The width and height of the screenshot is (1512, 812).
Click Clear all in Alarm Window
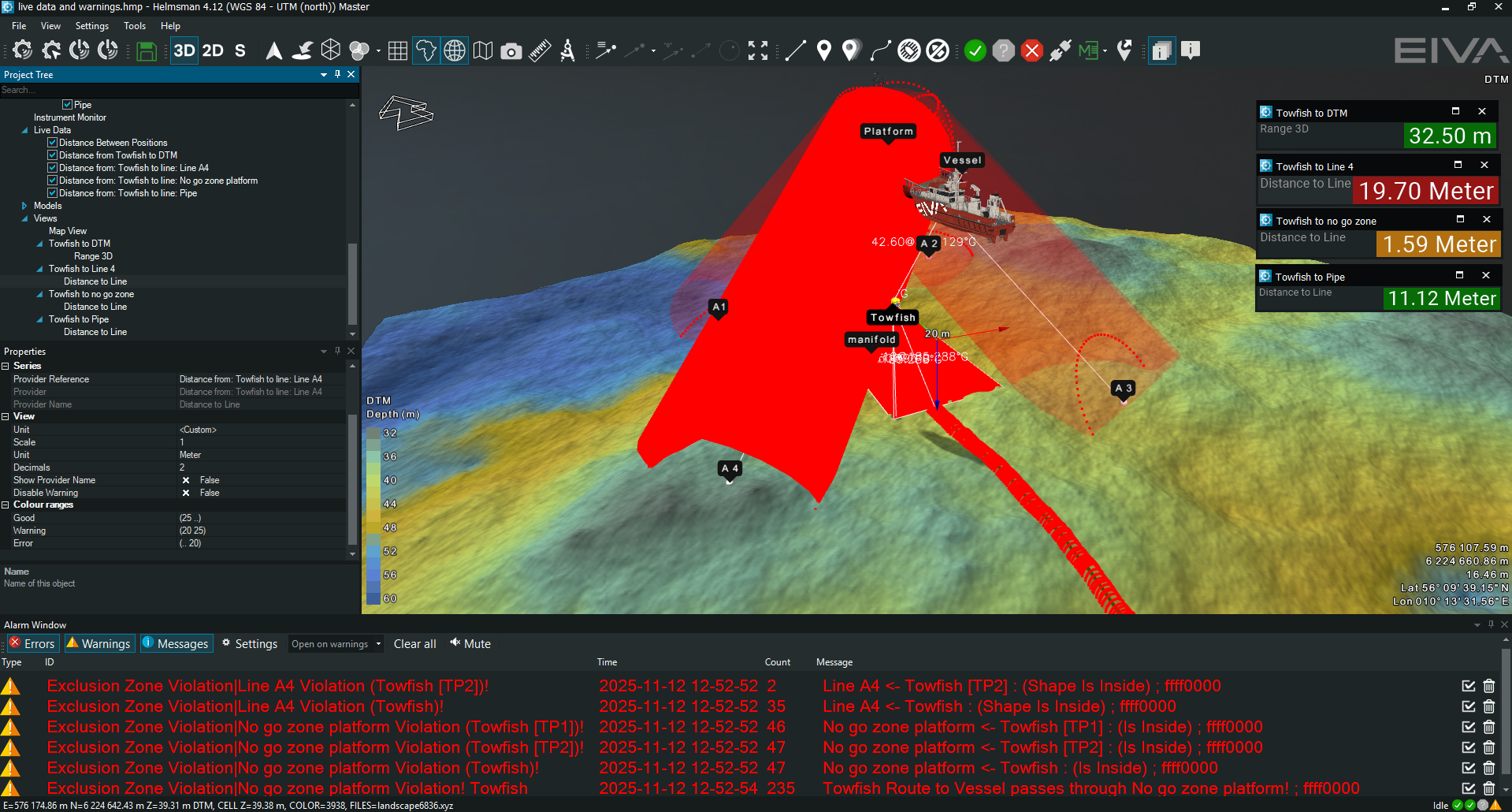coord(414,644)
